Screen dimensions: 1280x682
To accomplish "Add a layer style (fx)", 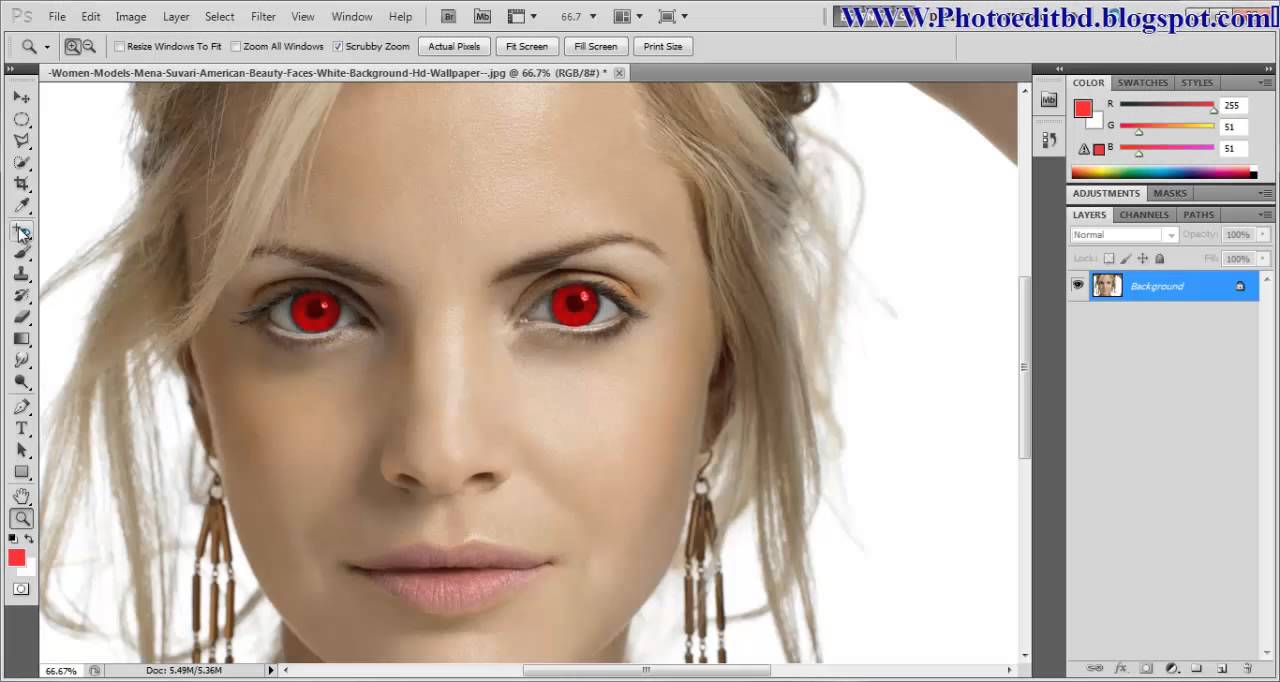I will click(1121, 668).
